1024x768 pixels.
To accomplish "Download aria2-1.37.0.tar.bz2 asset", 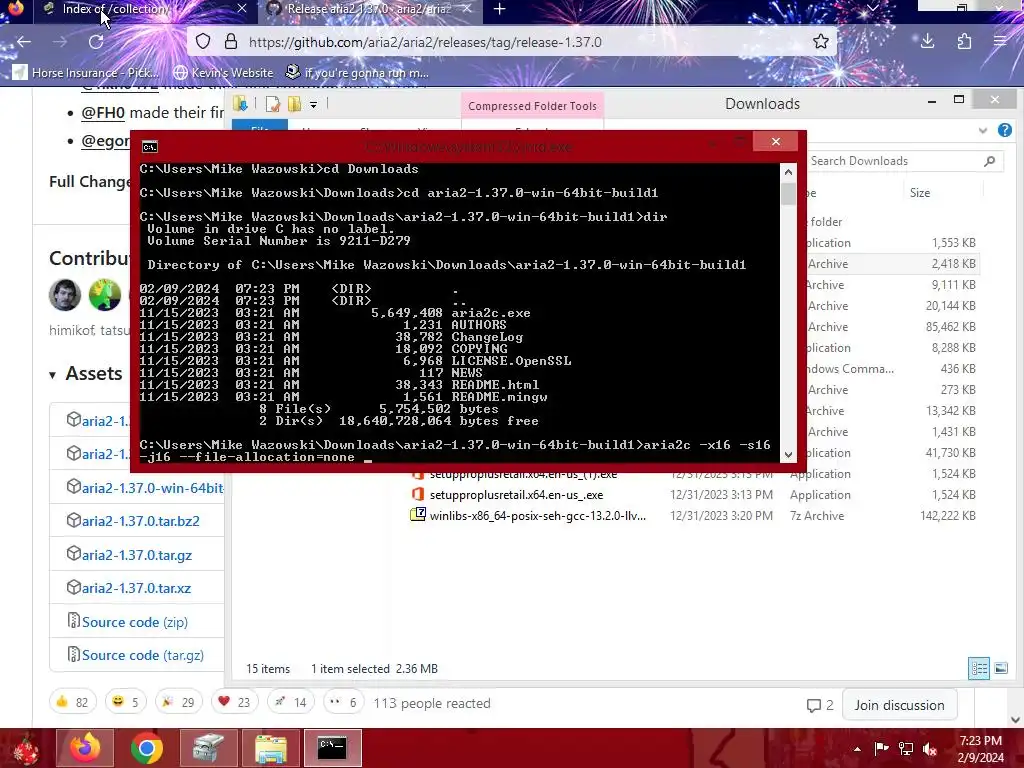I will click(x=140, y=521).
